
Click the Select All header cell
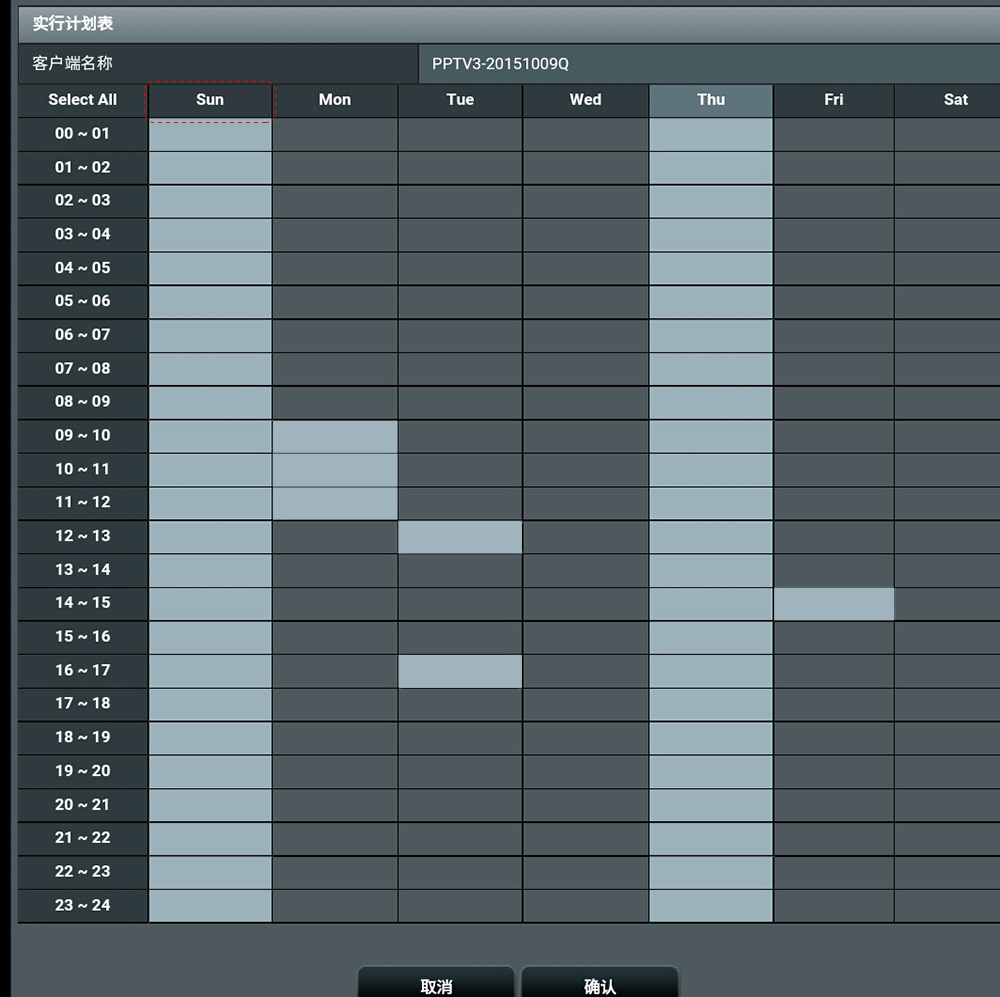click(x=82, y=100)
